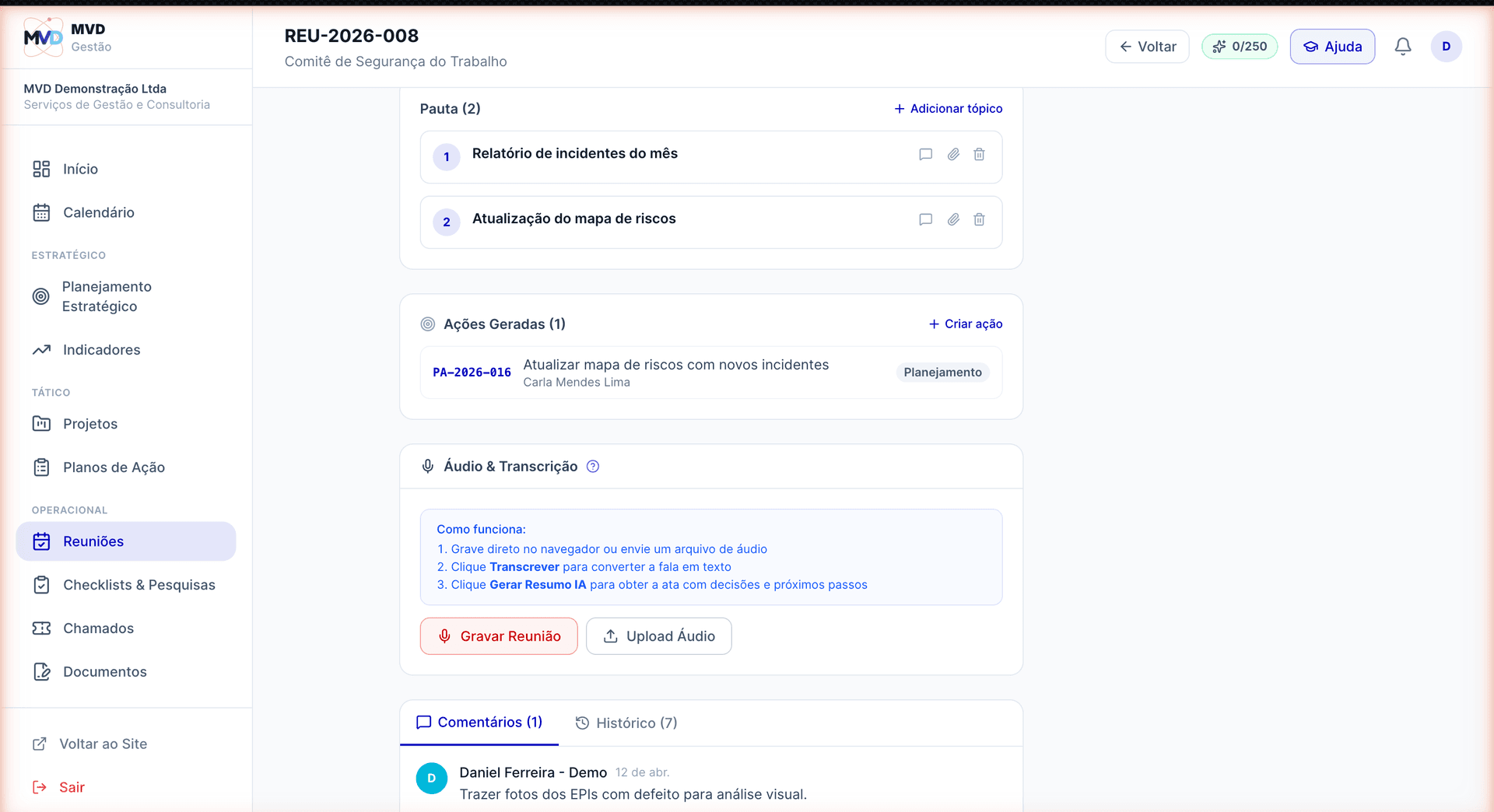
Task: Click the Sair logout icon
Action: (x=40, y=788)
